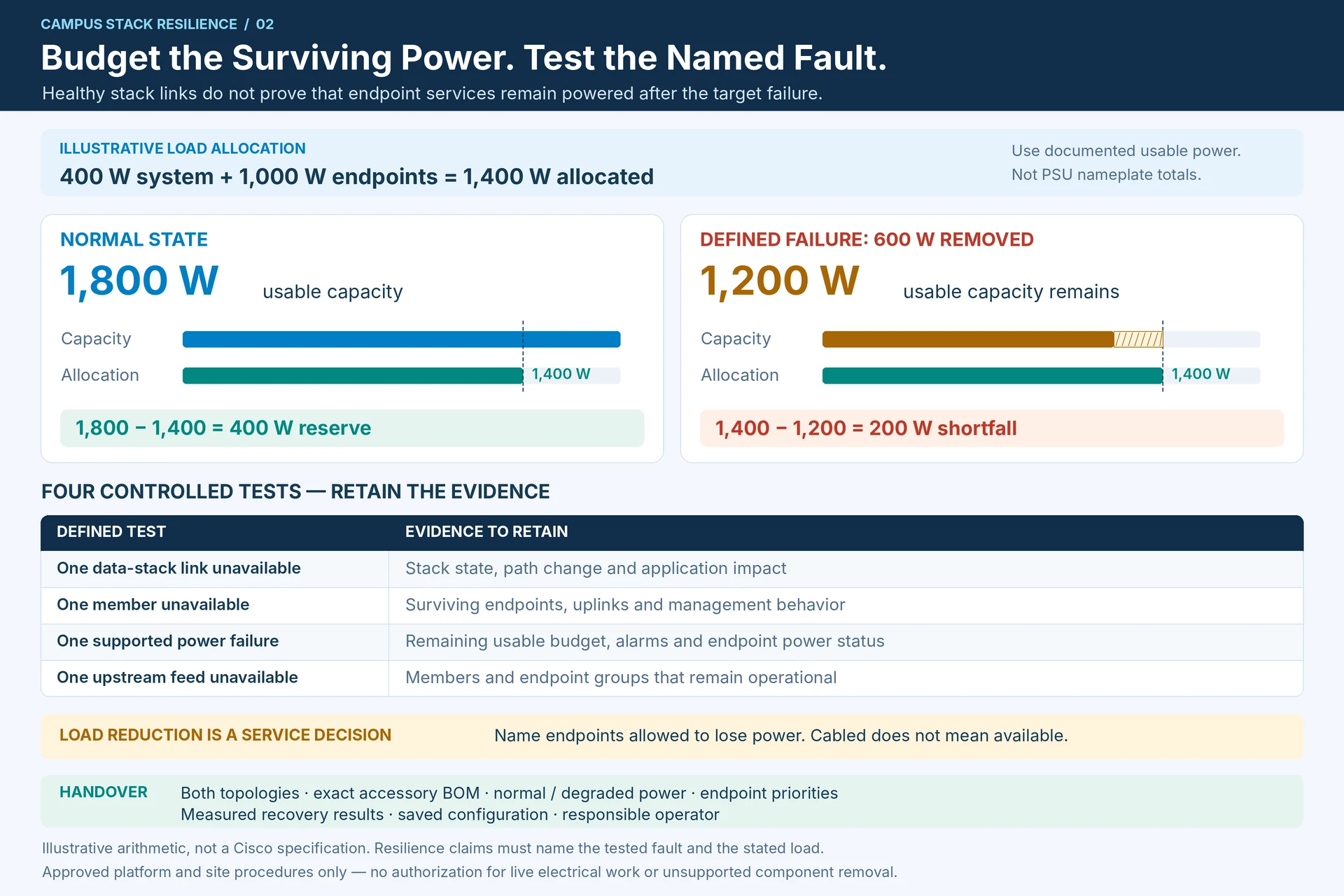Click the 'Healthy stack links do not prove' subtitle
This screenshot has width=1344, height=896.
coord(432,94)
